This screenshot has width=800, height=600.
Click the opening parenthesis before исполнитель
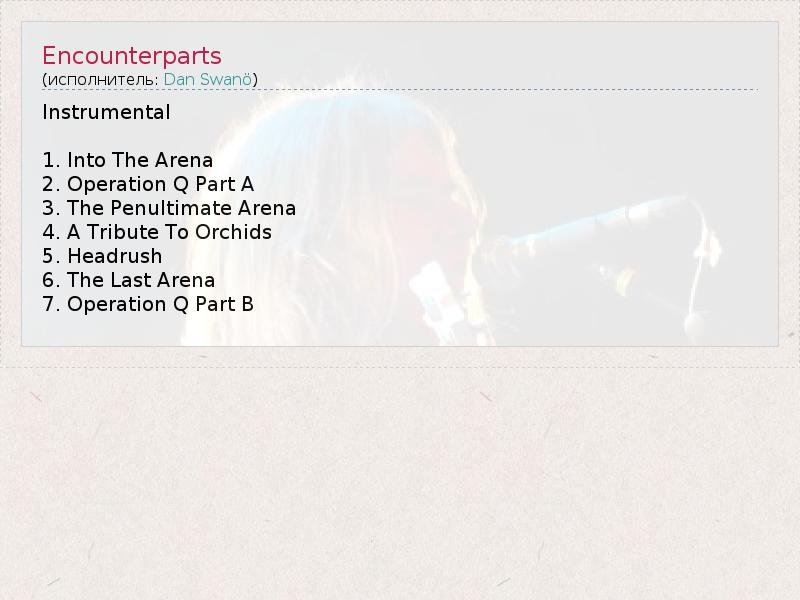pos(44,79)
